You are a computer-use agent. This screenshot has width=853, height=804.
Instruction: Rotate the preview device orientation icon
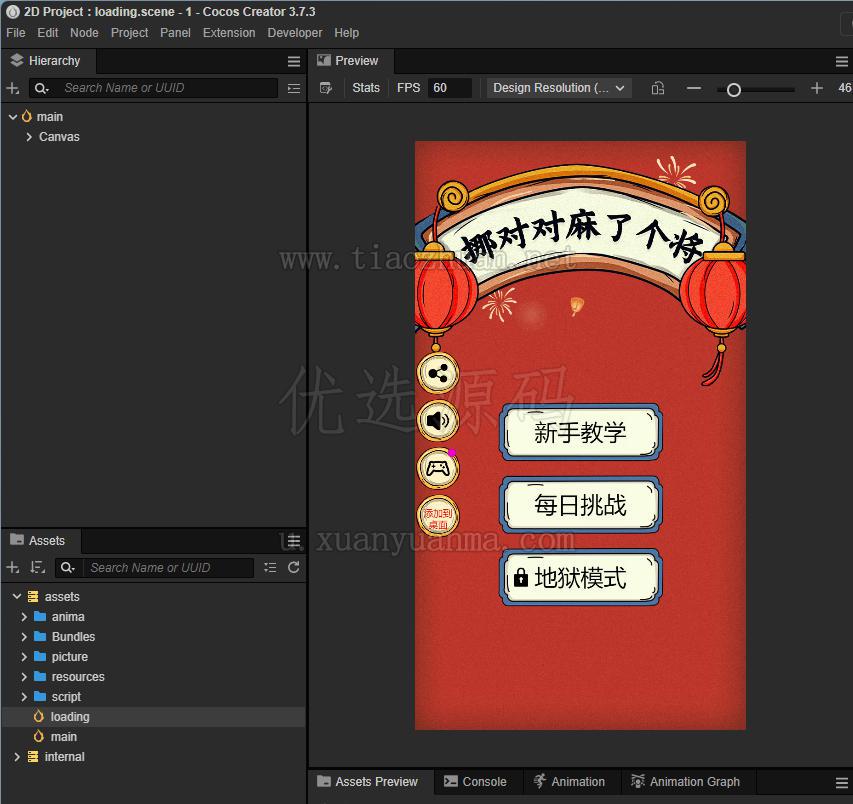[658, 88]
